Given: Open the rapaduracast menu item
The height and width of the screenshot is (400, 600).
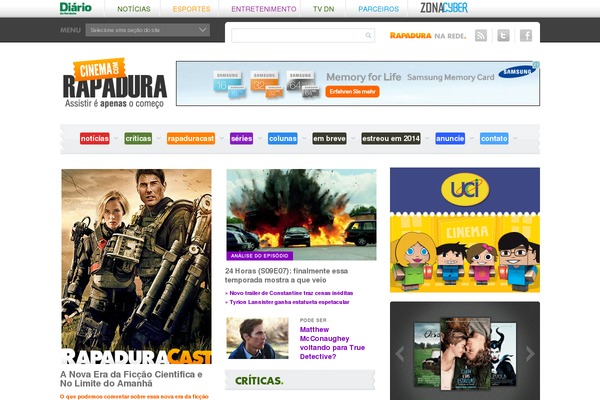Looking at the screenshot, I should pos(191,138).
